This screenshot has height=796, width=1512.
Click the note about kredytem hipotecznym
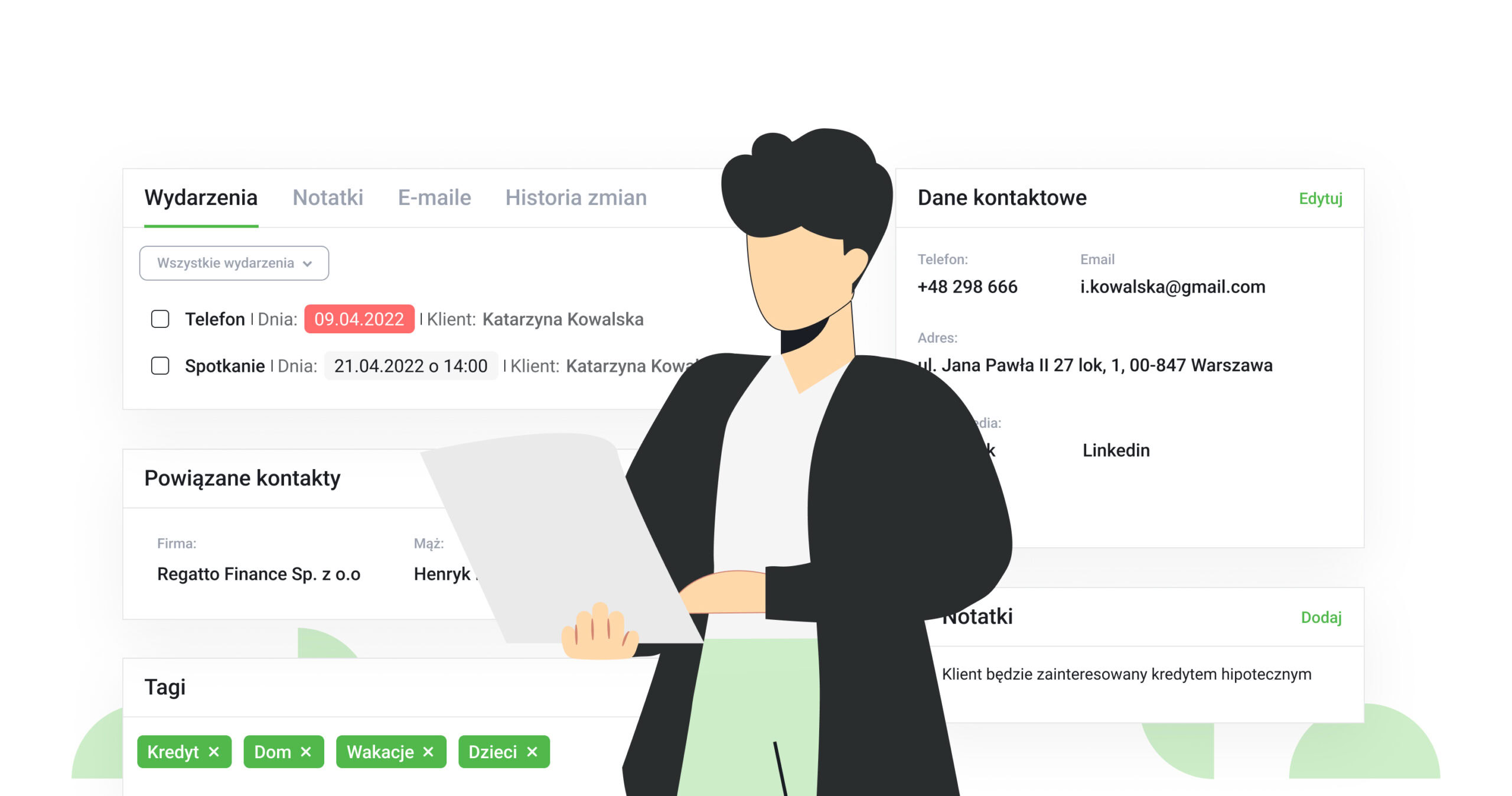[x=1126, y=674]
